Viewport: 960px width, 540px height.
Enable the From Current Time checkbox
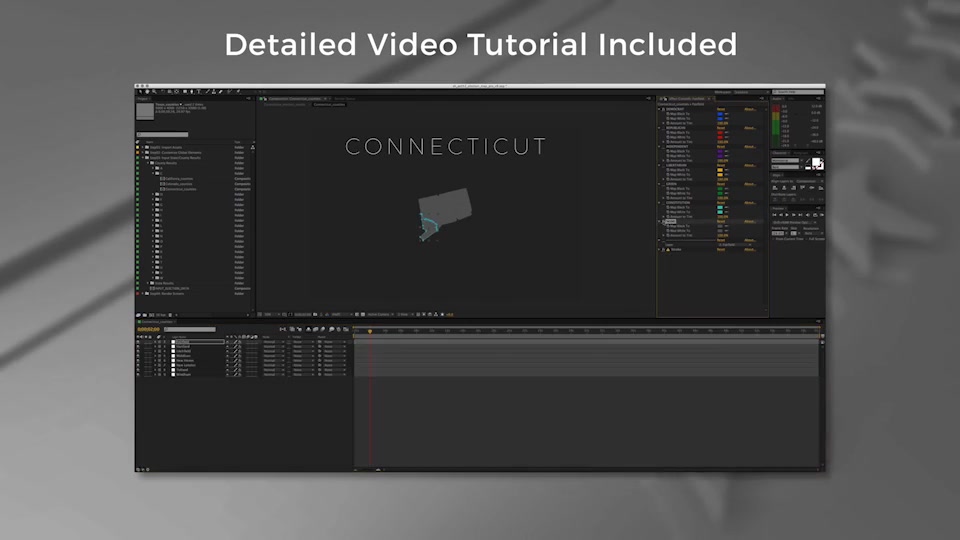tap(773, 239)
